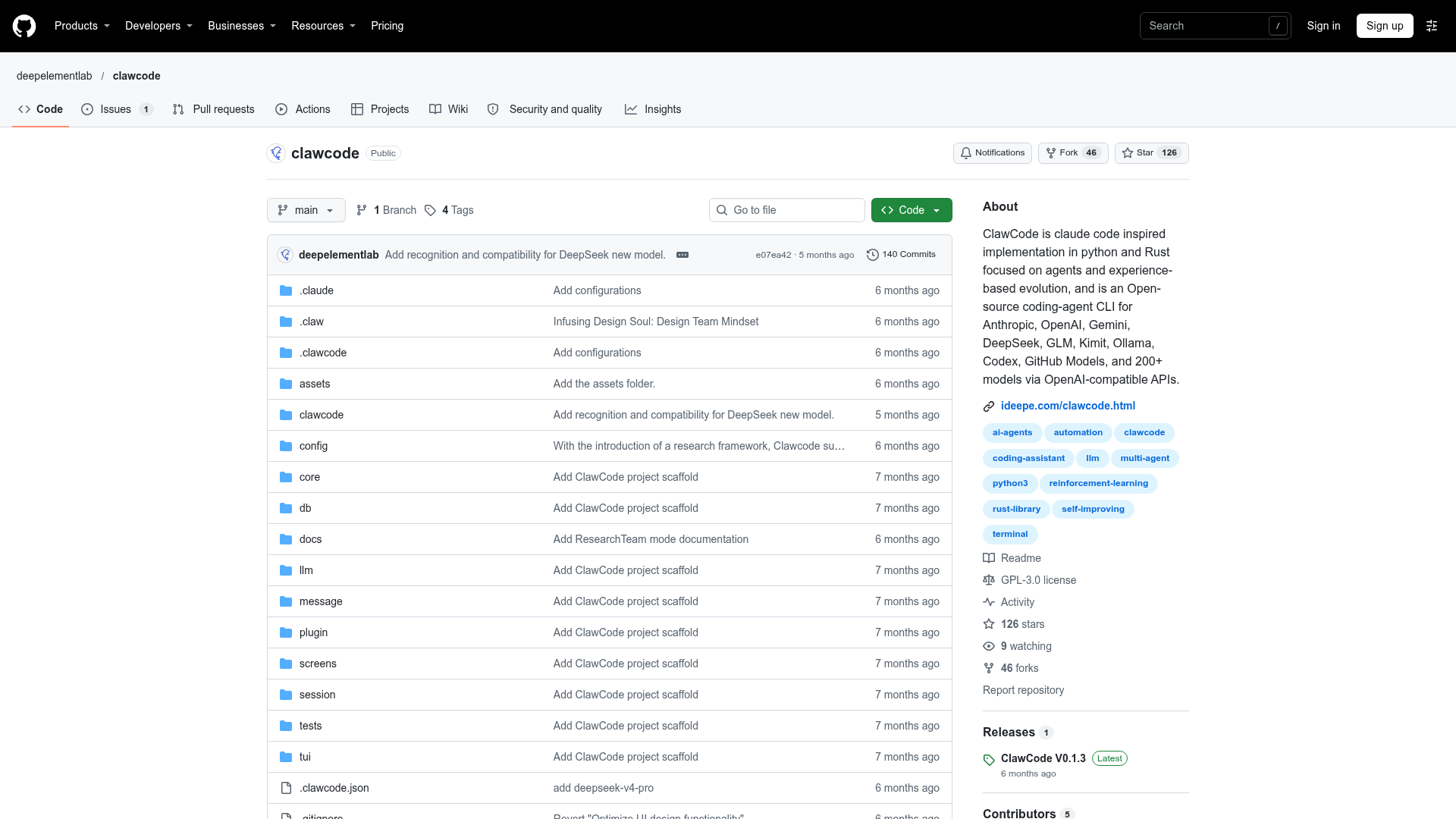Viewport: 1456px width, 819px height.
Task: Open the Pricing link in header
Action: click(387, 26)
